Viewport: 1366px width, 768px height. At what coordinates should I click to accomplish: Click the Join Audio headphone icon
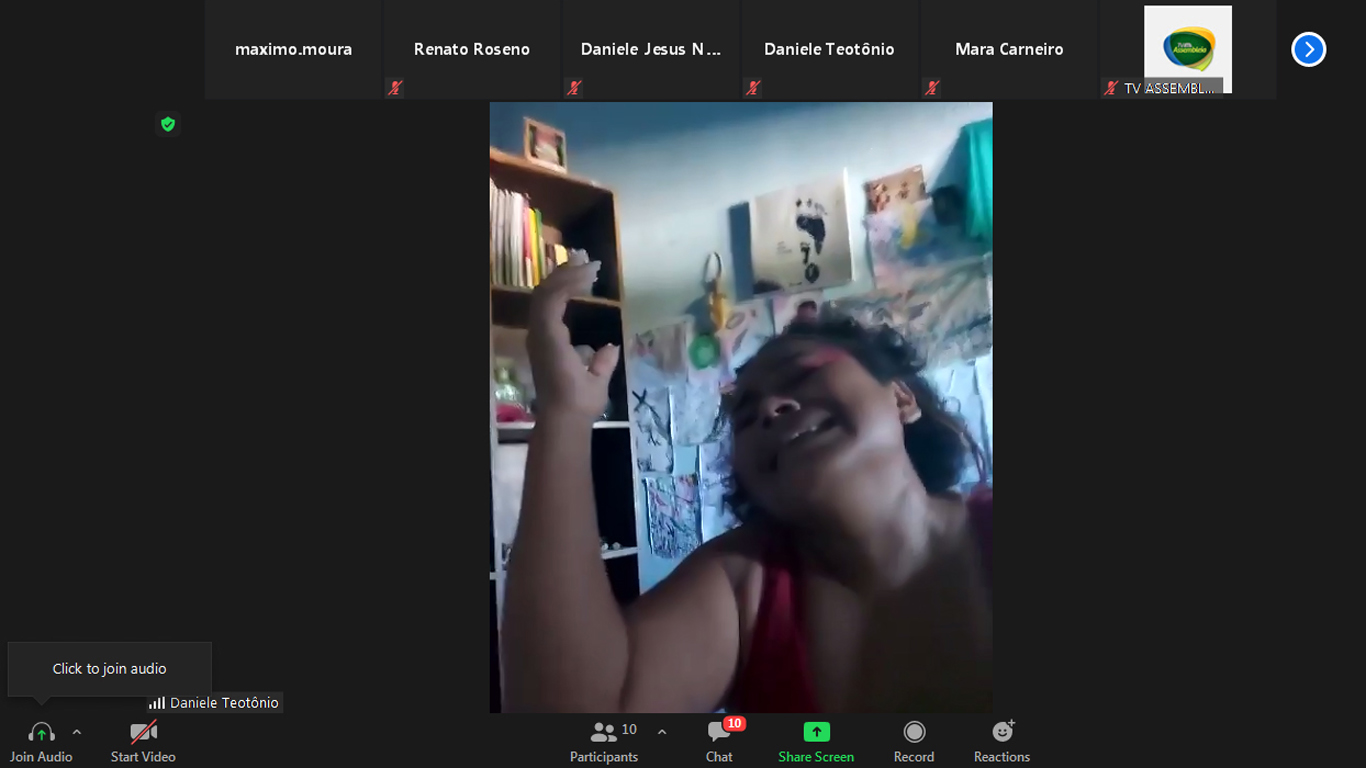[x=41, y=733]
